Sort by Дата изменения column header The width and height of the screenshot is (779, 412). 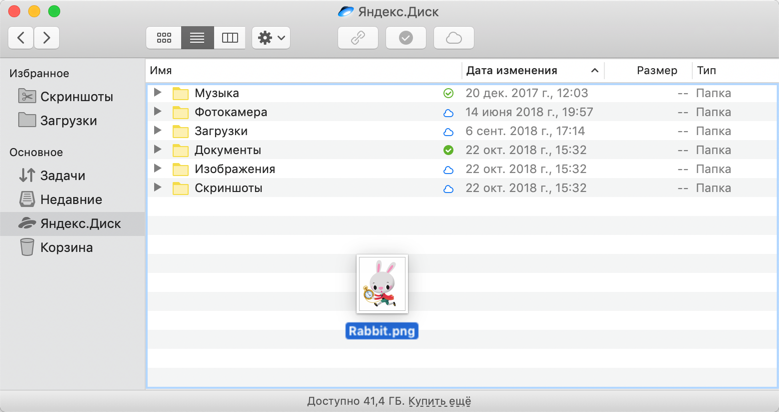click(x=511, y=71)
